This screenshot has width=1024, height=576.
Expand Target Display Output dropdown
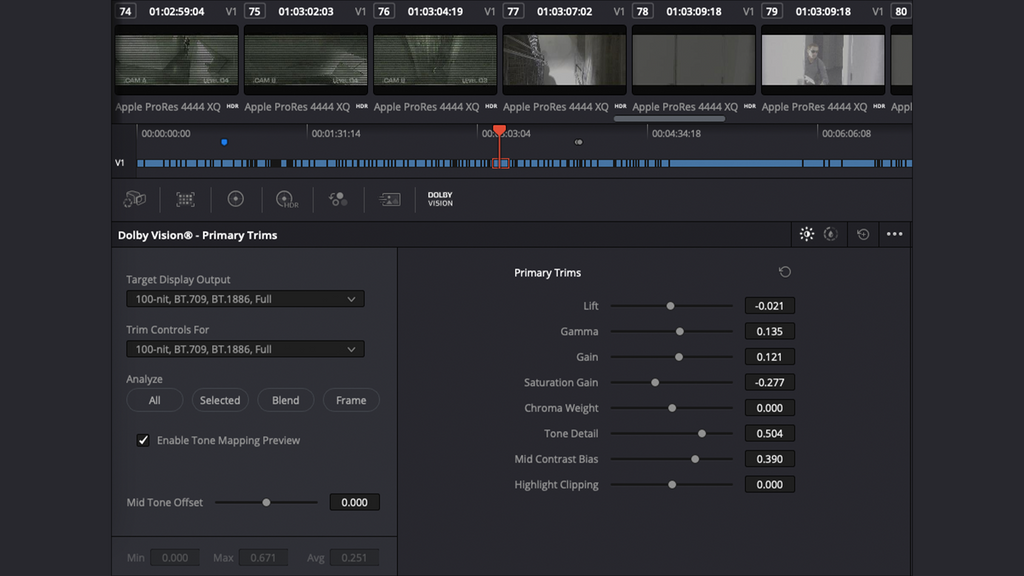point(246,299)
